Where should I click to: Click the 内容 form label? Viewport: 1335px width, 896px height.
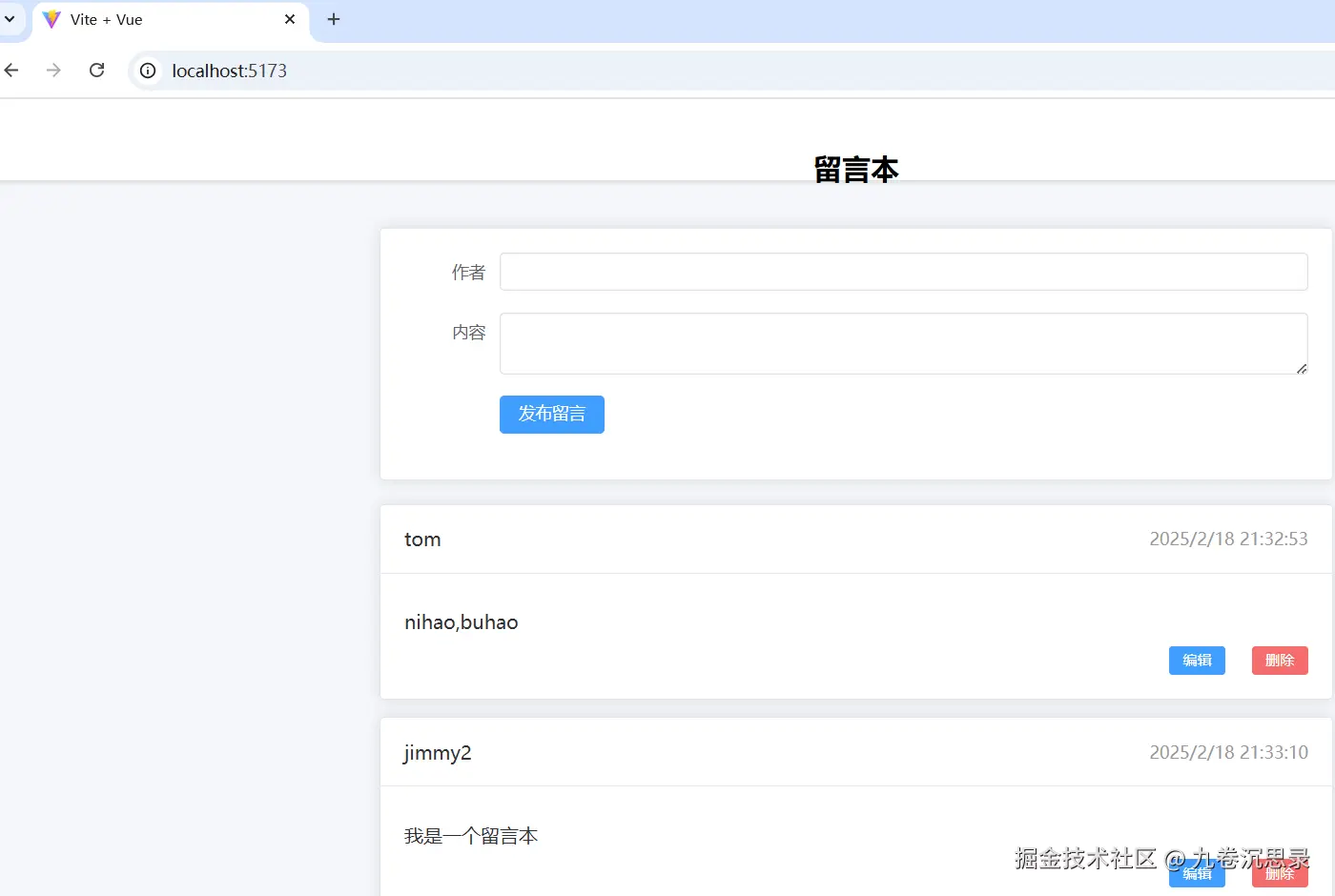point(468,333)
